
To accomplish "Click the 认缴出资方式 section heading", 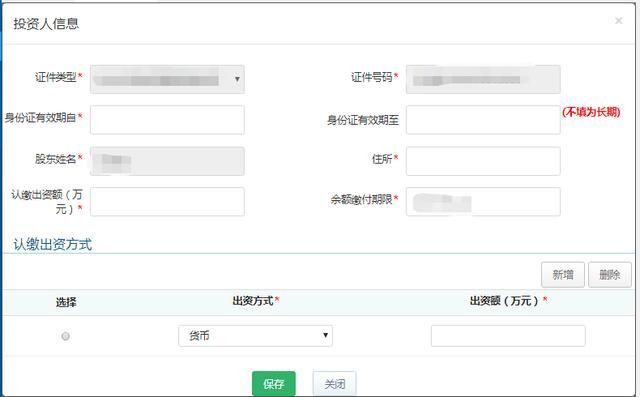I will point(53,244).
